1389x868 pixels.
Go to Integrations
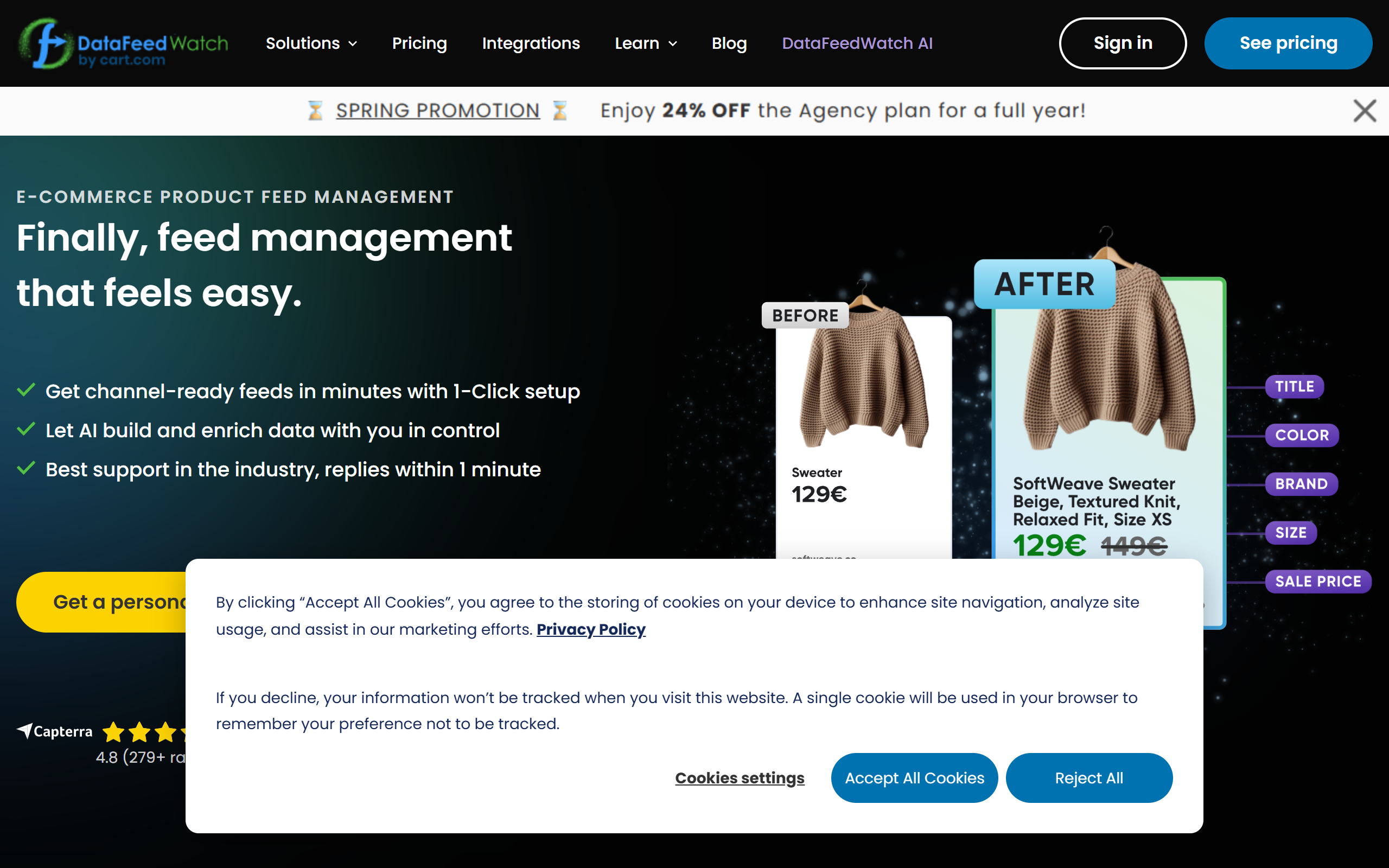(531, 43)
